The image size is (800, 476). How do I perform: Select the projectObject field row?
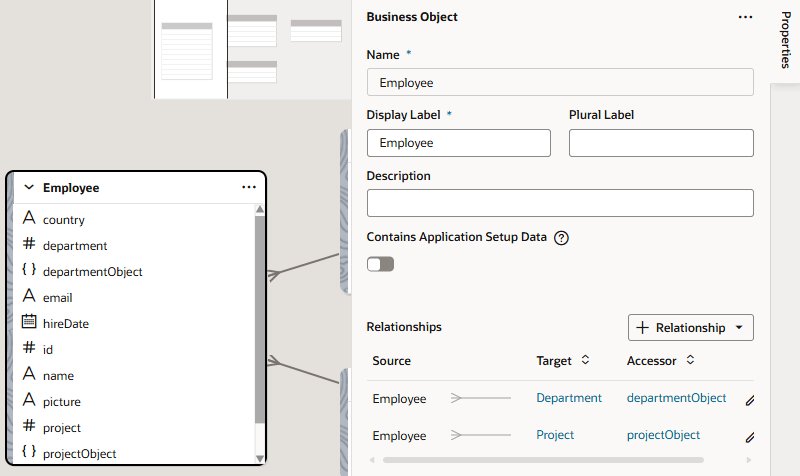[x=134, y=454]
